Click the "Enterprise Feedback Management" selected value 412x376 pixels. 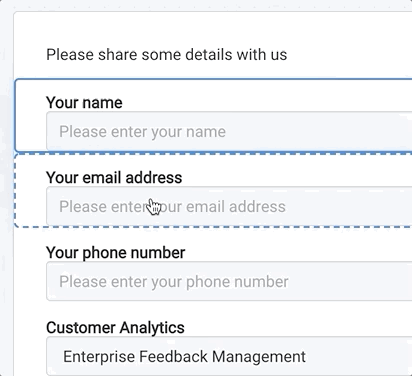click(184, 356)
